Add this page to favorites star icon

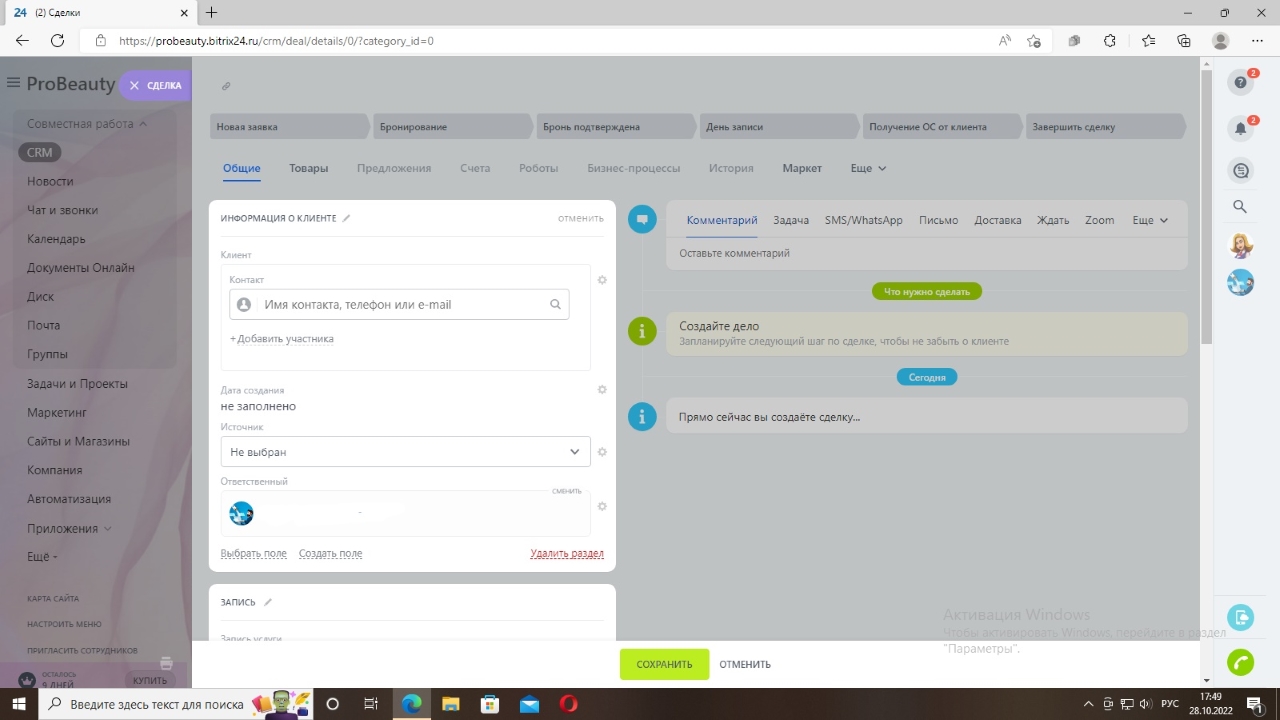click(1034, 41)
